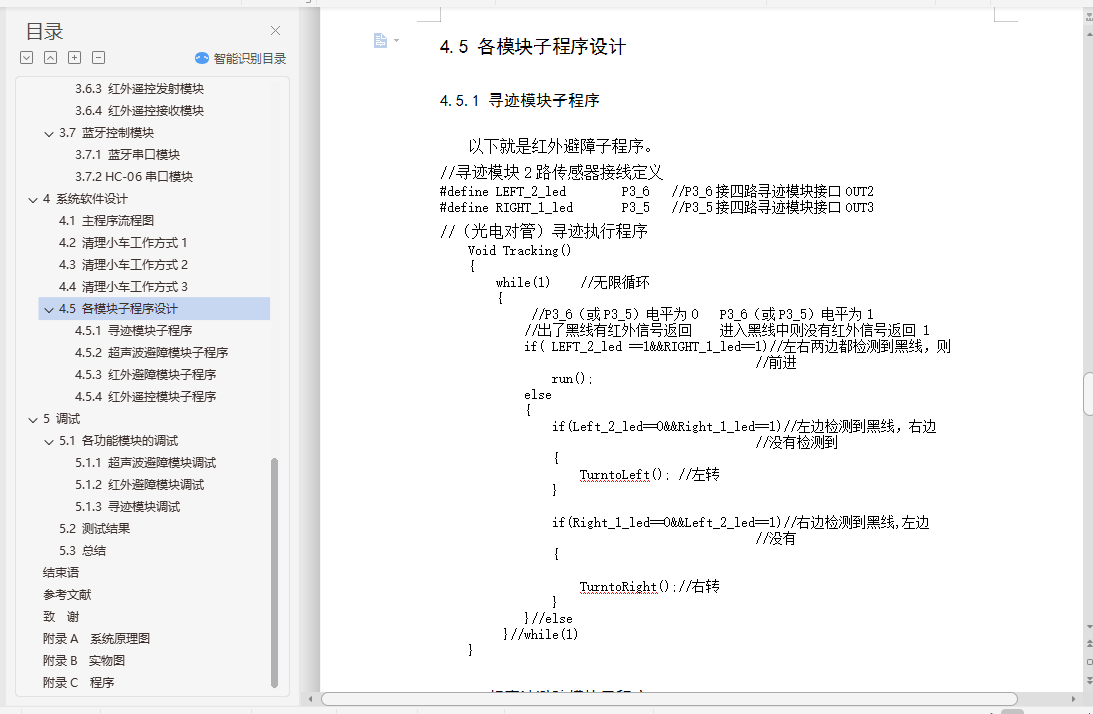Go to 5.1.2 红外避障模块调试
1093x714 pixels.
pyautogui.click(x=139, y=485)
